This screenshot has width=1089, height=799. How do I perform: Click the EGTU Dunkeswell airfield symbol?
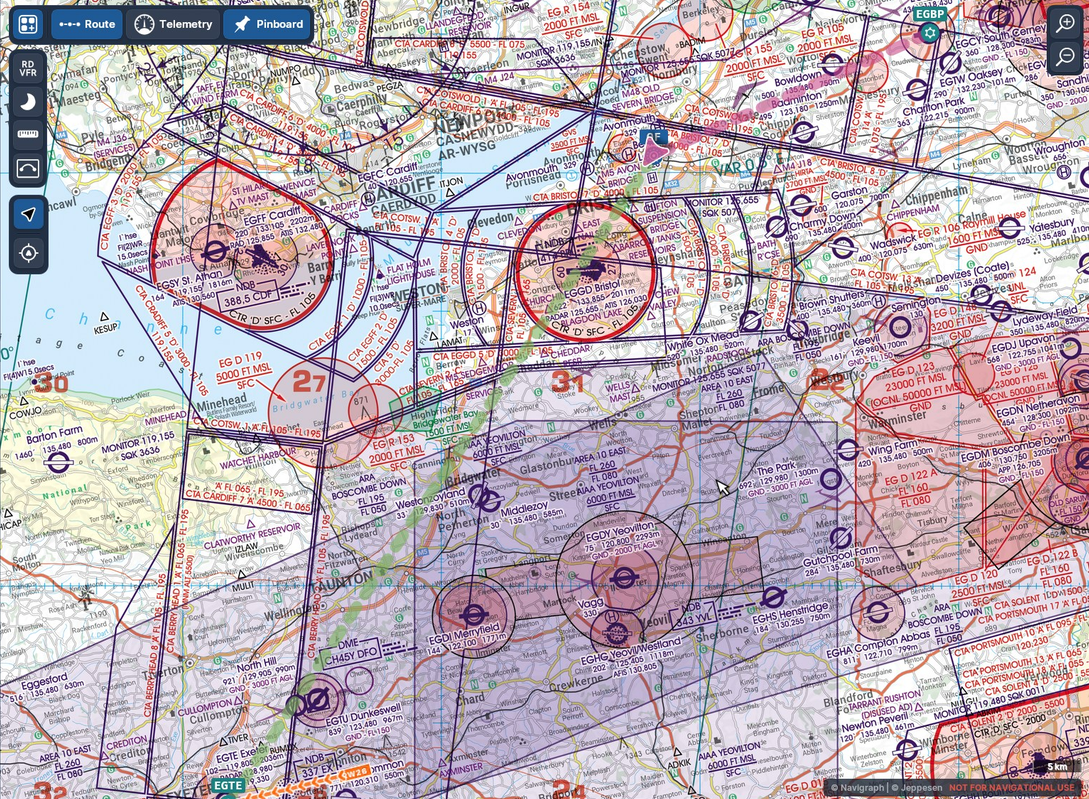pyautogui.click(x=317, y=701)
